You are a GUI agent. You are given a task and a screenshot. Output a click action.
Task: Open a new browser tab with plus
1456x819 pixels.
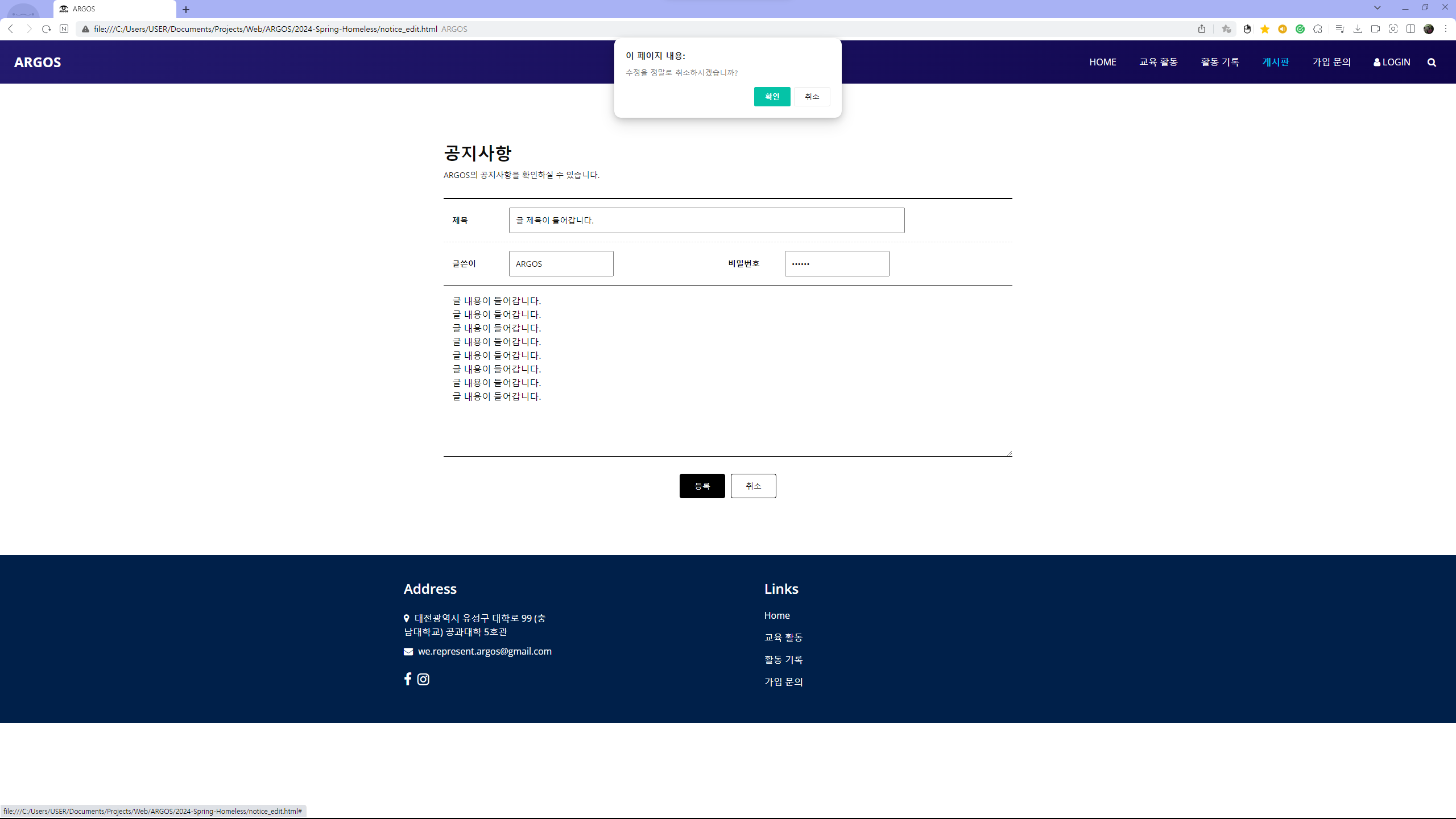(186, 10)
